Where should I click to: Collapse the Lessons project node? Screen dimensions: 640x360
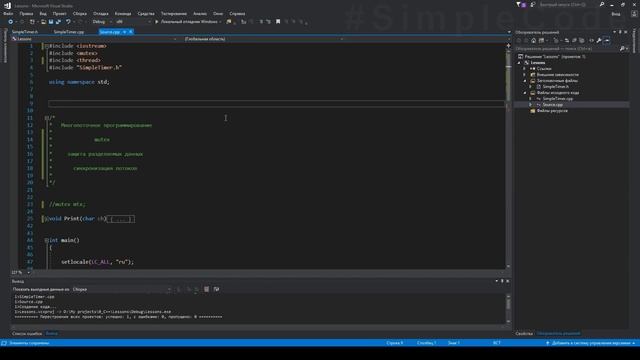(519, 63)
